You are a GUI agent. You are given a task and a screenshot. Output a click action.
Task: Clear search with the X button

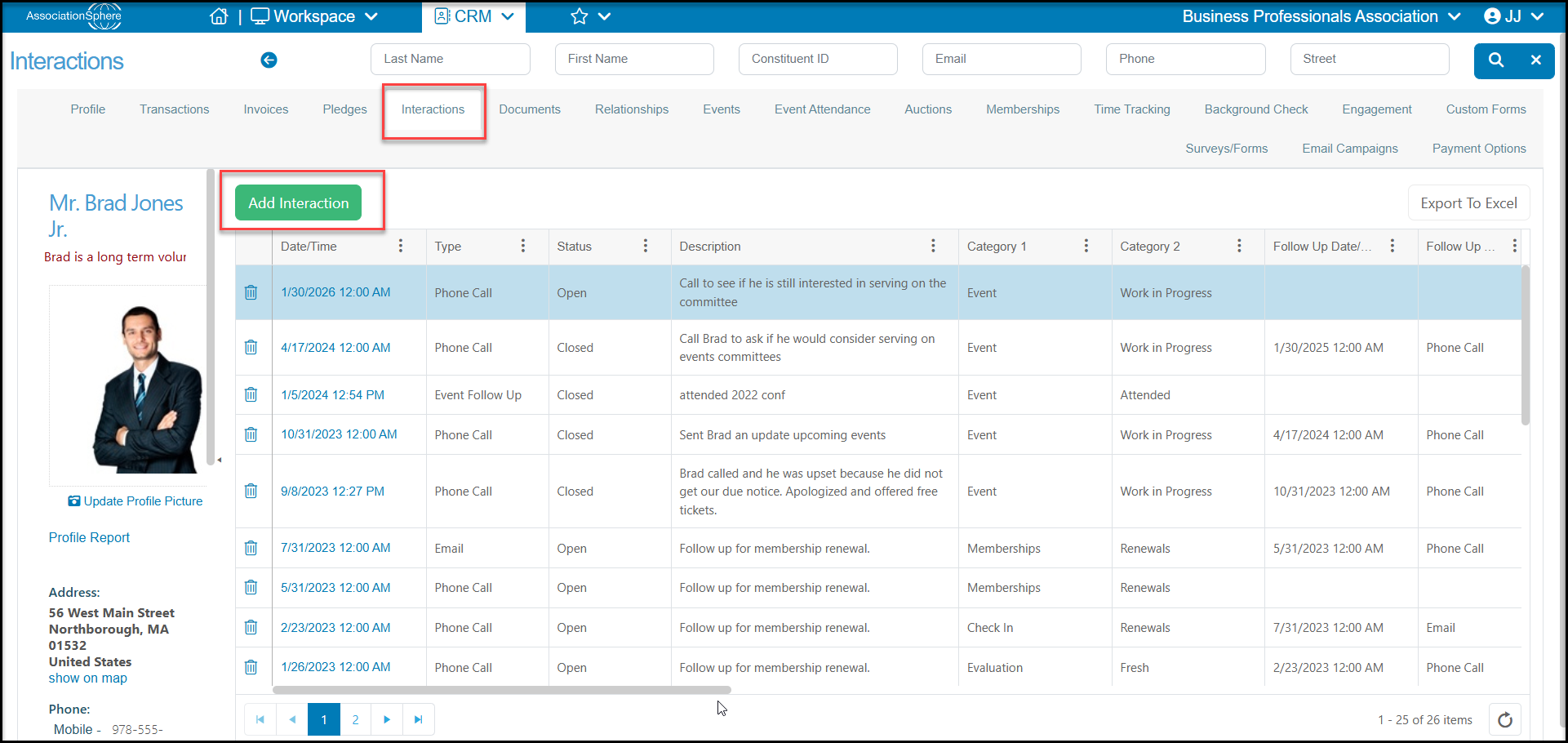1535,60
